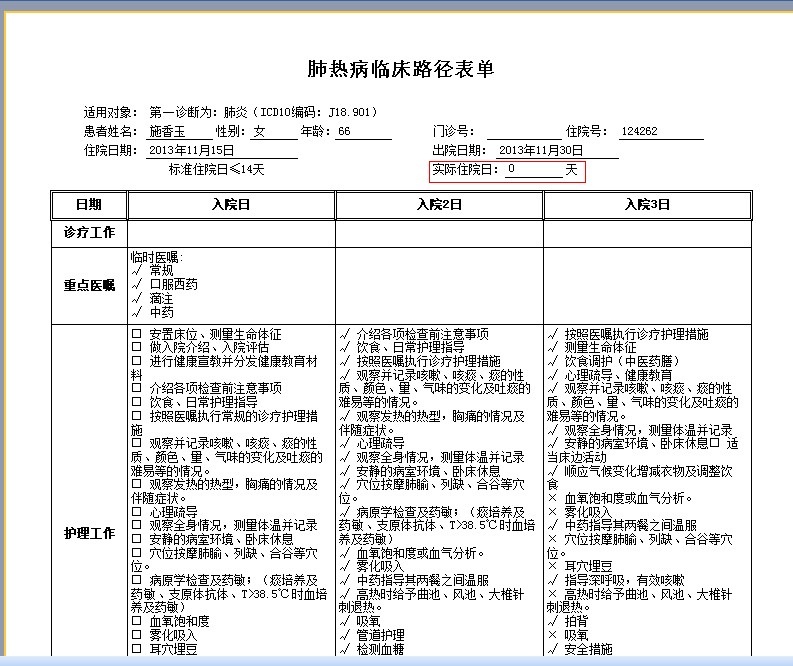Toggle the checked 吸氧 mark in 入院2日

tap(345, 620)
